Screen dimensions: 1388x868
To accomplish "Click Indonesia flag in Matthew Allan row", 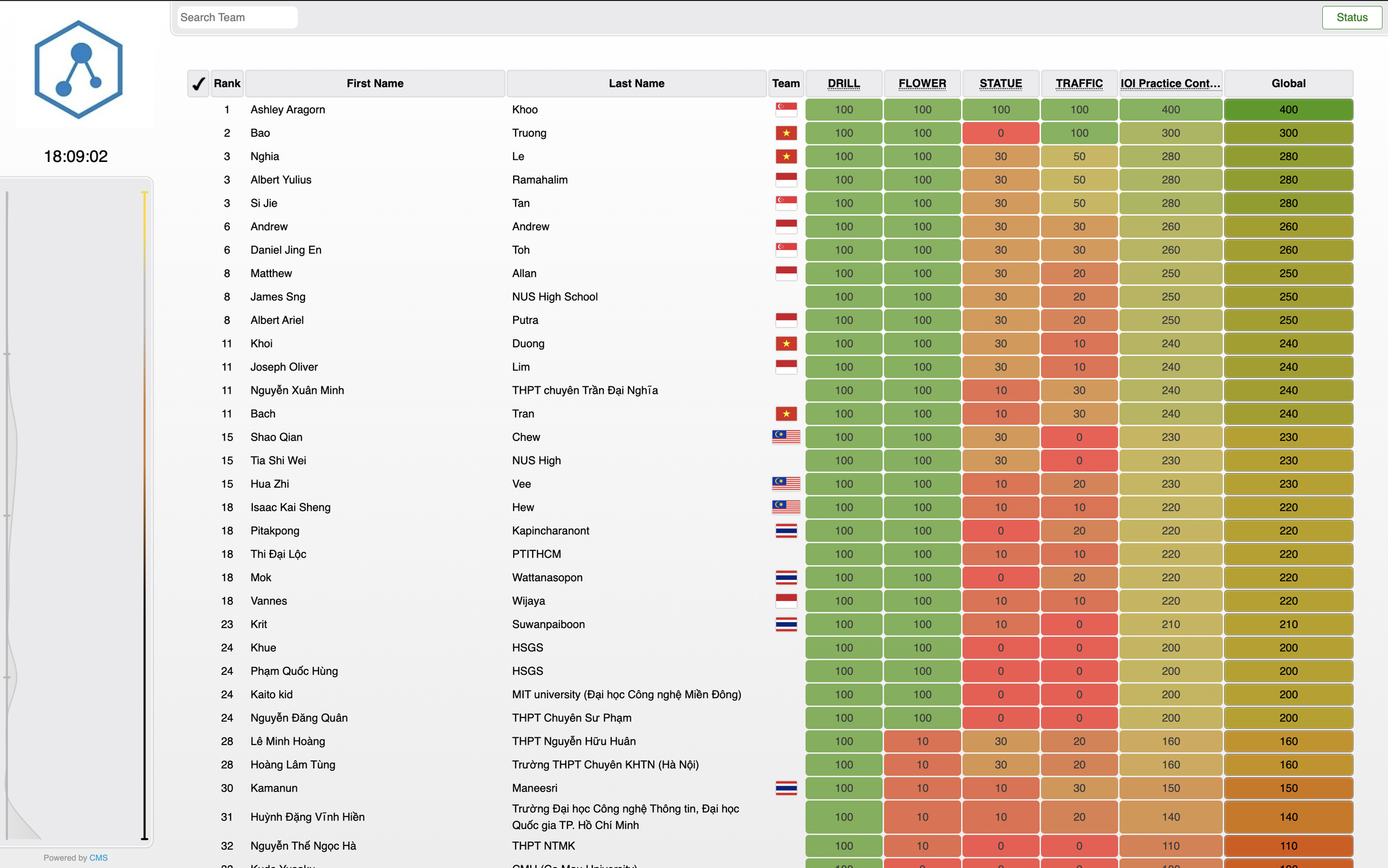I will pos(786,273).
